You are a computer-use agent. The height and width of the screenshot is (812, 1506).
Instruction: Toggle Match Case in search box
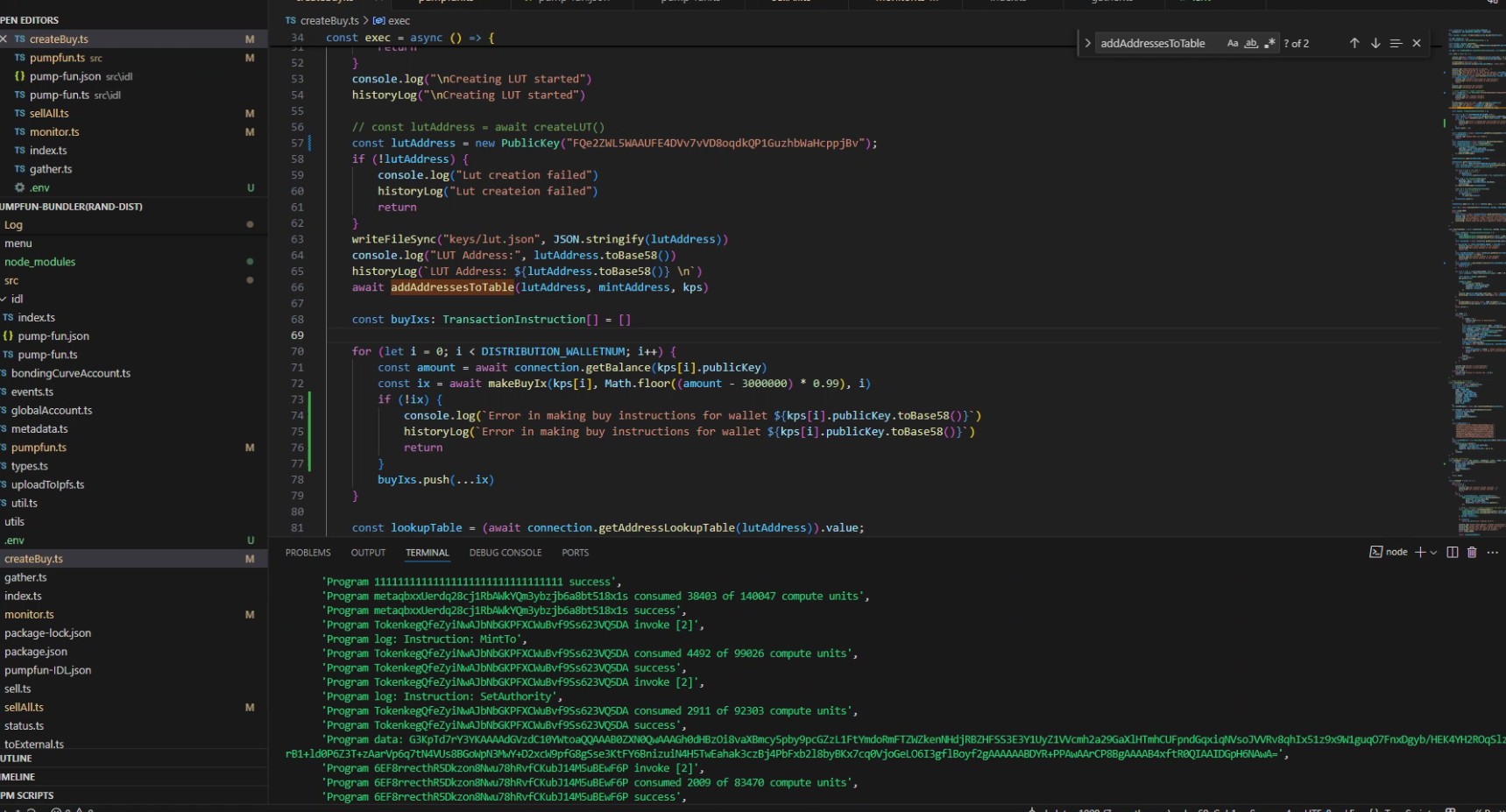(x=1233, y=43)
